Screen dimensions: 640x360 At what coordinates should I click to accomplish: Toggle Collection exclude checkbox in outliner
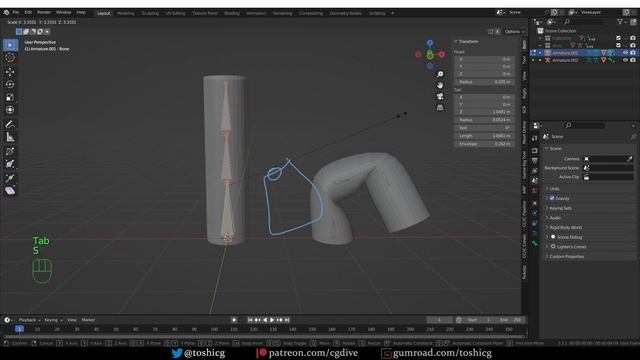[x=618, y=38]
